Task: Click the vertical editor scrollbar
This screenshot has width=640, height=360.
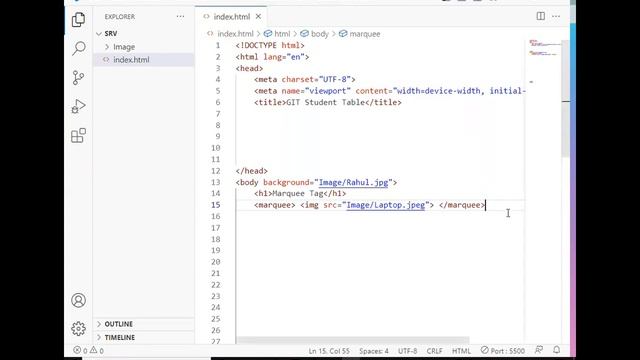Action: click(x=565, y=98)
